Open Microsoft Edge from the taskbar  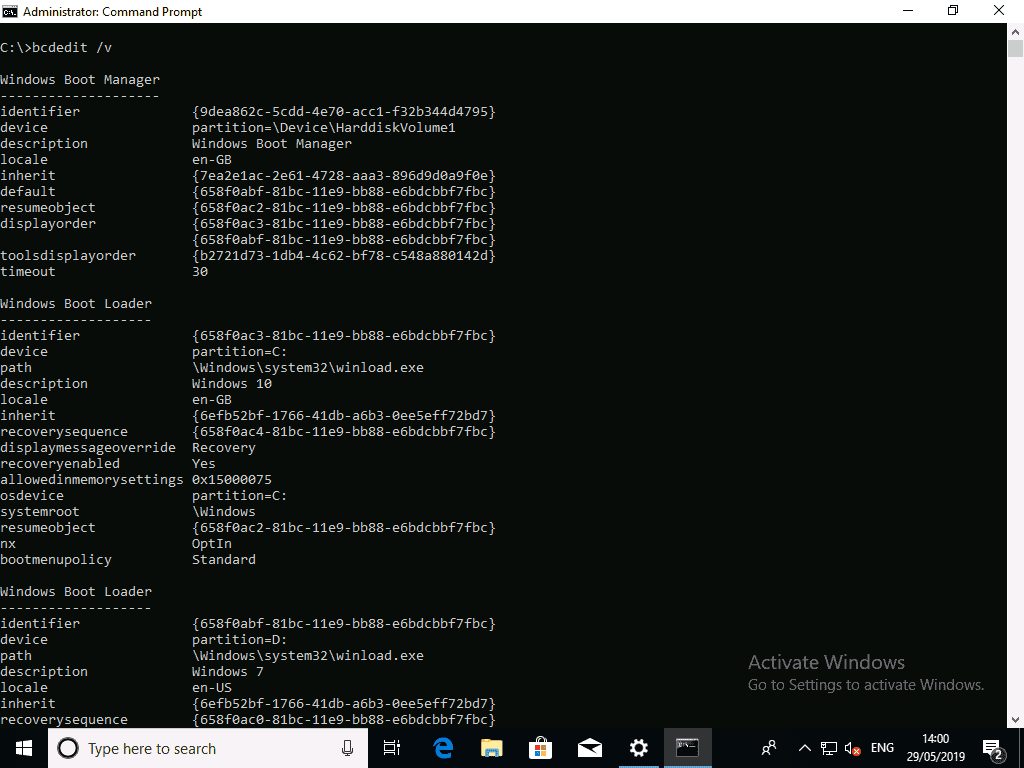point(441,747)
